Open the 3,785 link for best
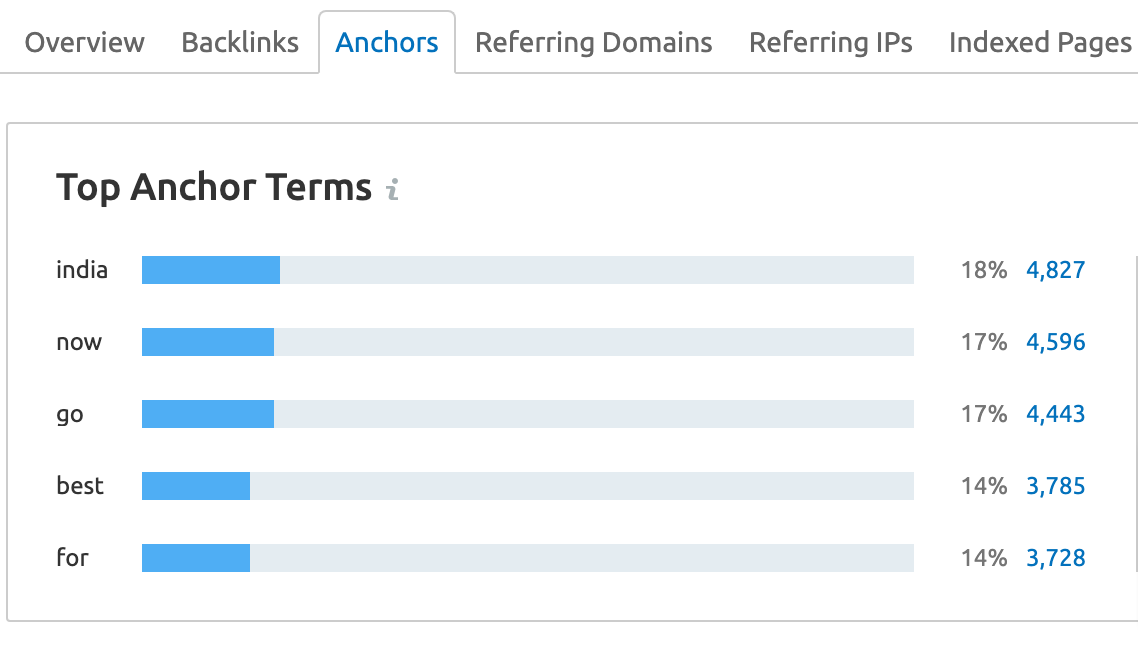The width and height of the screenshot is (1138, 662). (1056, 485)
